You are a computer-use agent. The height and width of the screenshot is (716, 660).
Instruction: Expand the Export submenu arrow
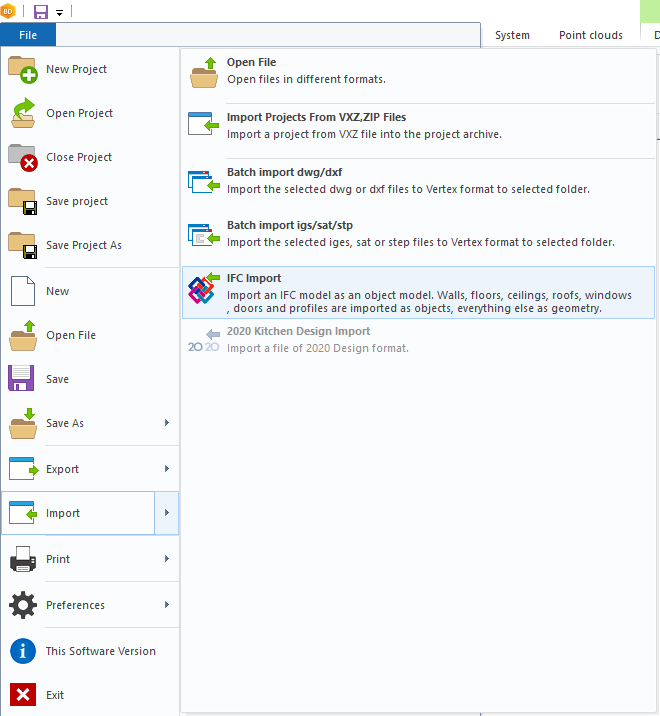click(167, 469)
